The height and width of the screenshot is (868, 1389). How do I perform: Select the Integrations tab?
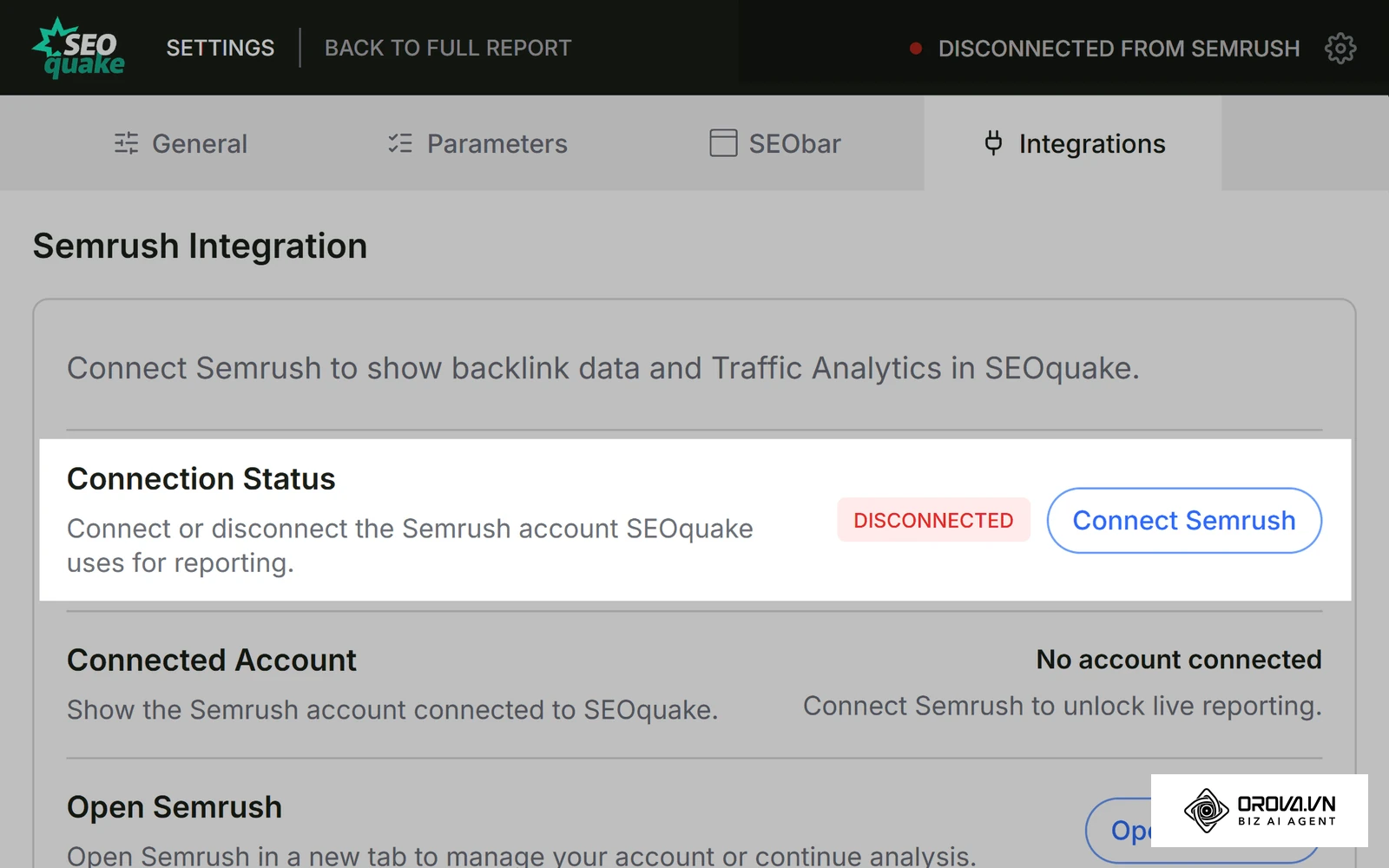click(x=1073, y=143)
